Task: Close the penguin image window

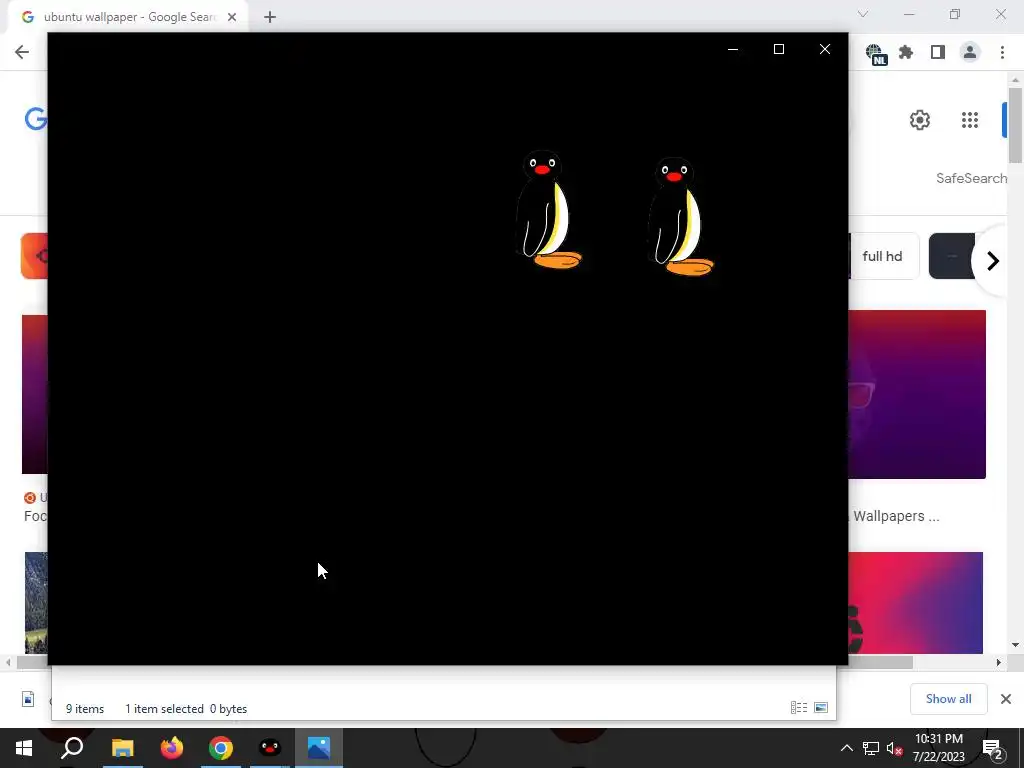Action: click(825, 49)
